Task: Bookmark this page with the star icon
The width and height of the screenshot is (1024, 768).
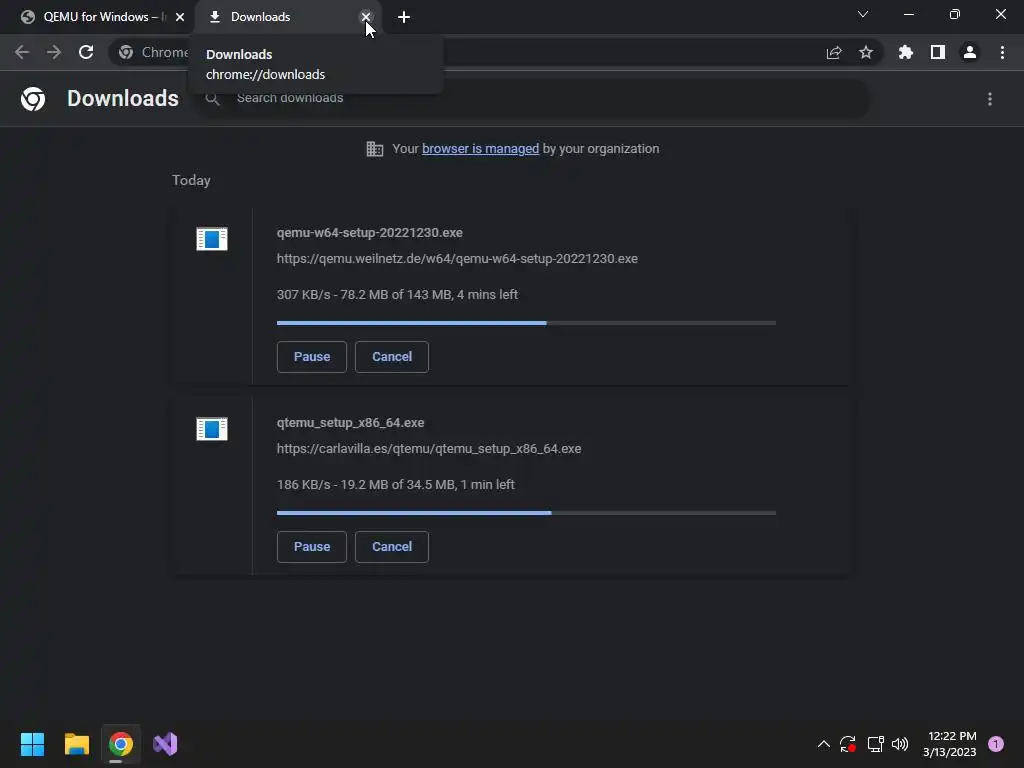Action: tap(866, 52)
